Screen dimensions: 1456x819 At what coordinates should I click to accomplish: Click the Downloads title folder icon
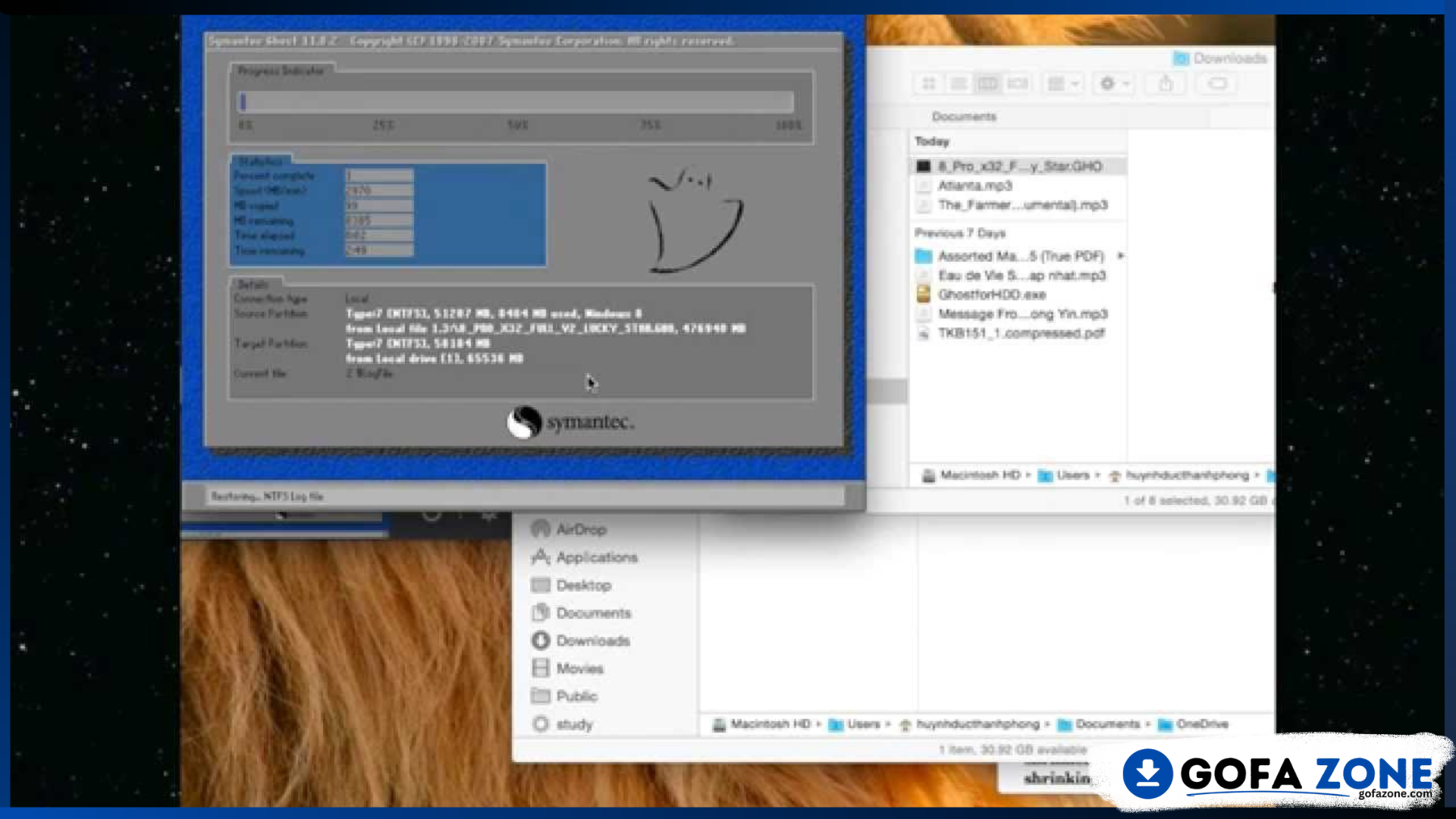[x=1181, y=58]
